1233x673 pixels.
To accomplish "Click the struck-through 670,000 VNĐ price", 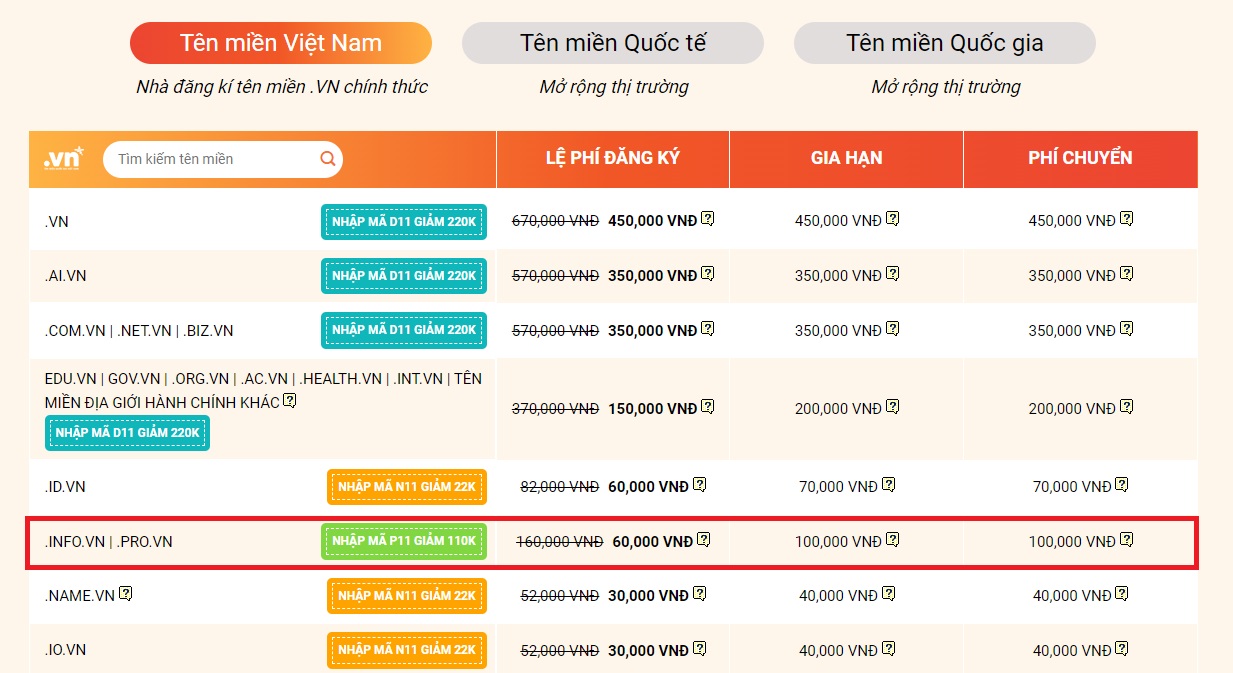I will [556, 221].
